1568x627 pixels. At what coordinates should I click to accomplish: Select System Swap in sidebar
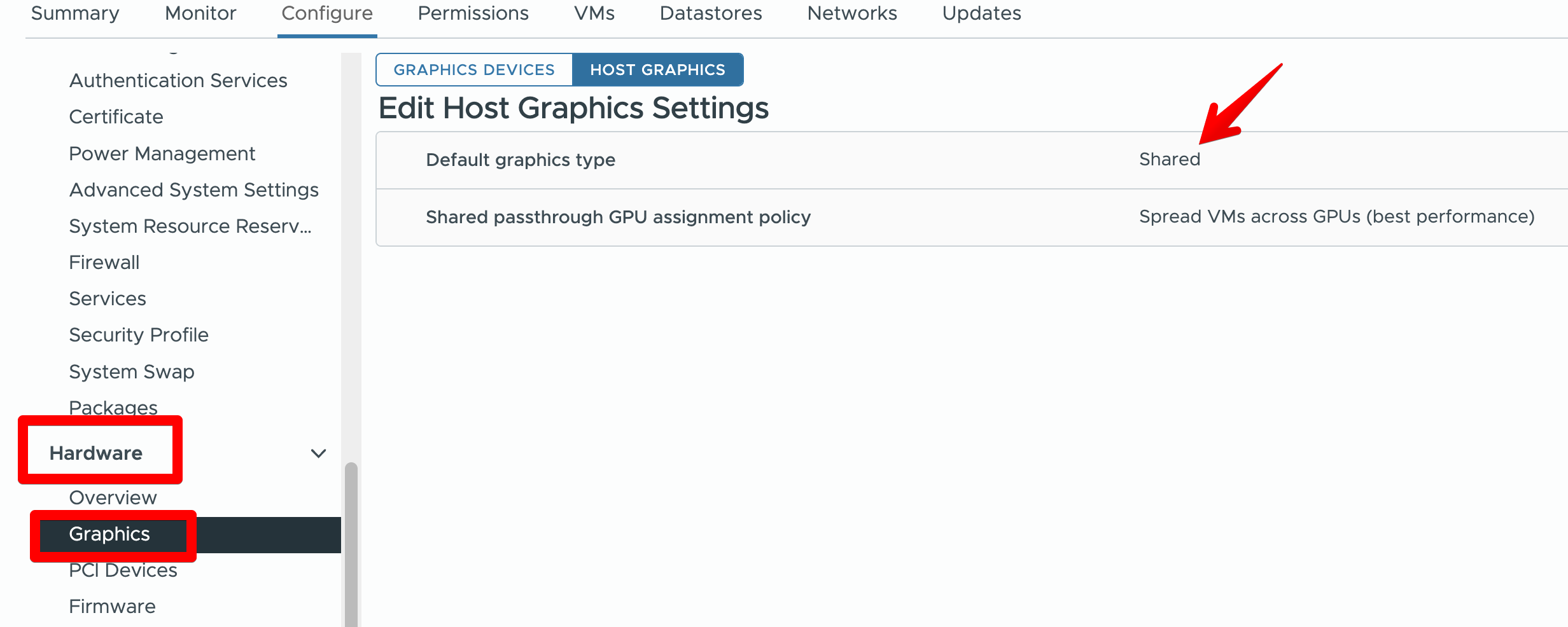click(132, 372)
